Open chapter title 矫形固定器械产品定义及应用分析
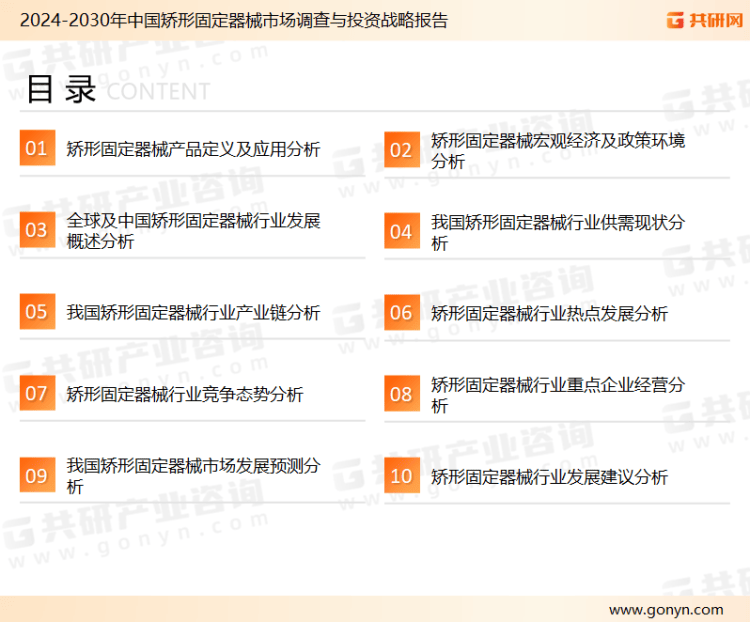Screen dimensions: 750x622 (x=193, y=150)
